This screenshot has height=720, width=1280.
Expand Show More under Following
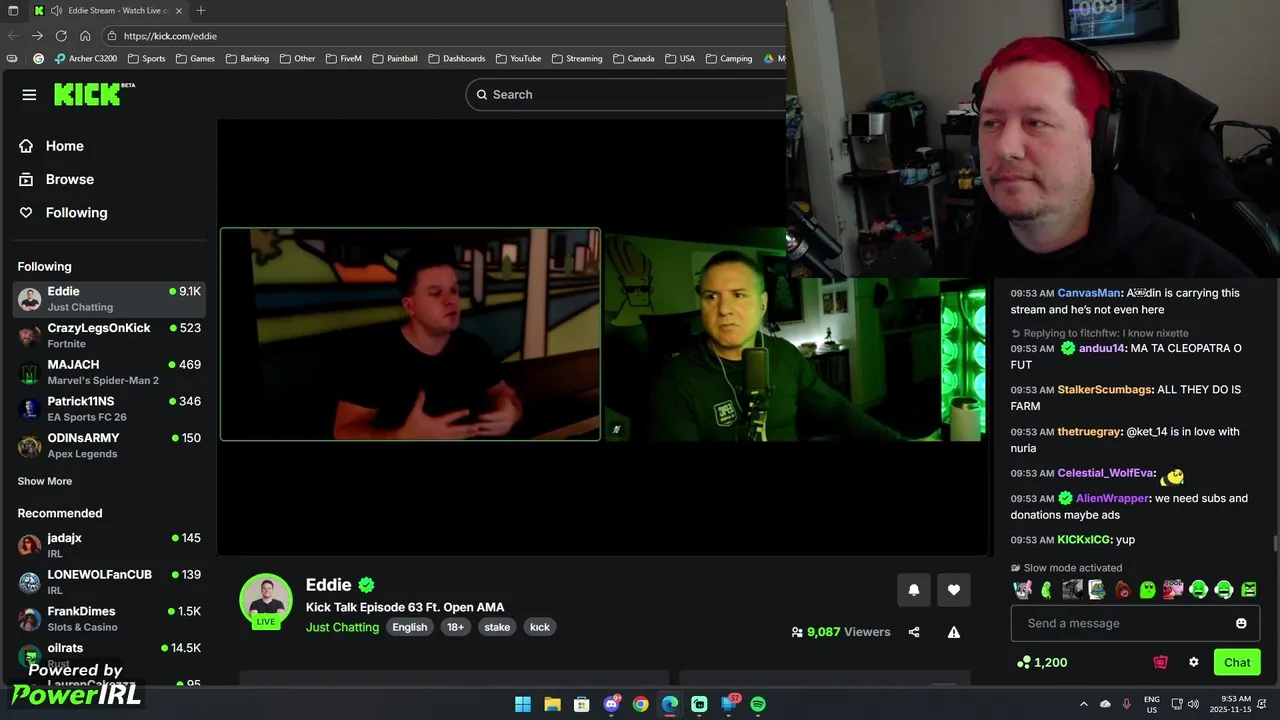pyautogui.click(x=44, y=481)
